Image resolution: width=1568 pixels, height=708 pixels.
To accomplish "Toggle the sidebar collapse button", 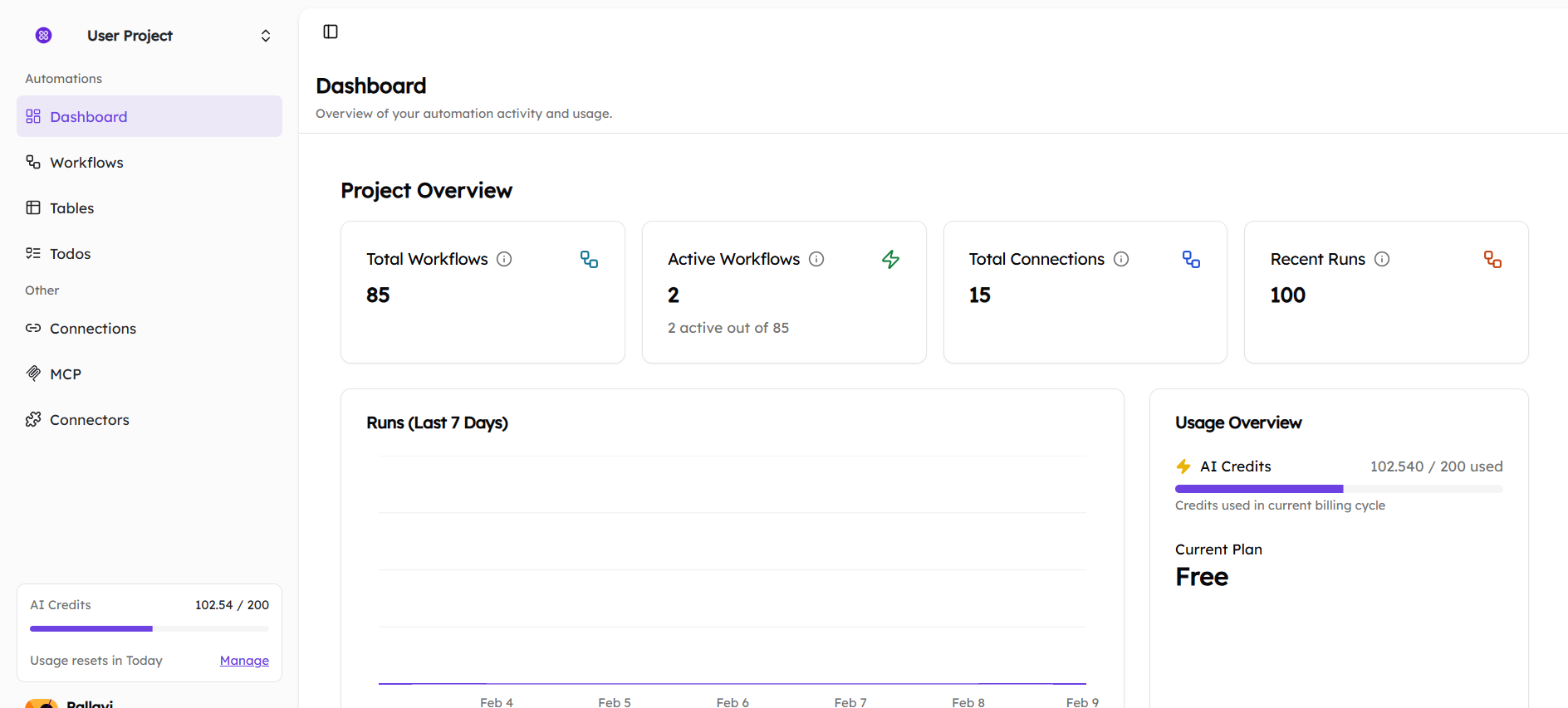I will pyautogui.click(x=331, y=32).
